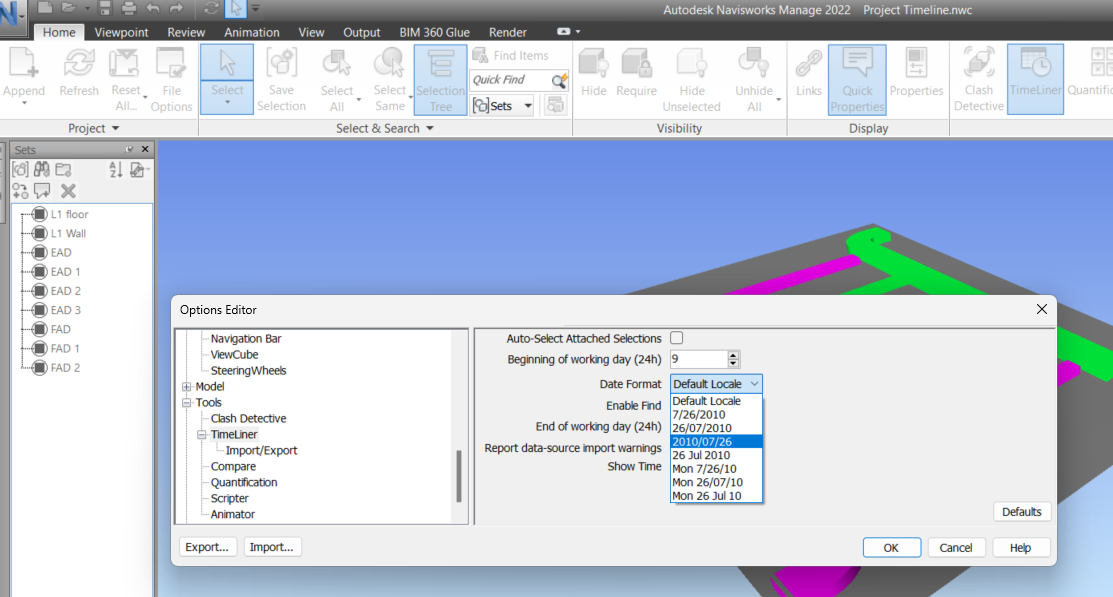Switch to the Viewpoint ribbon tab

121,31
